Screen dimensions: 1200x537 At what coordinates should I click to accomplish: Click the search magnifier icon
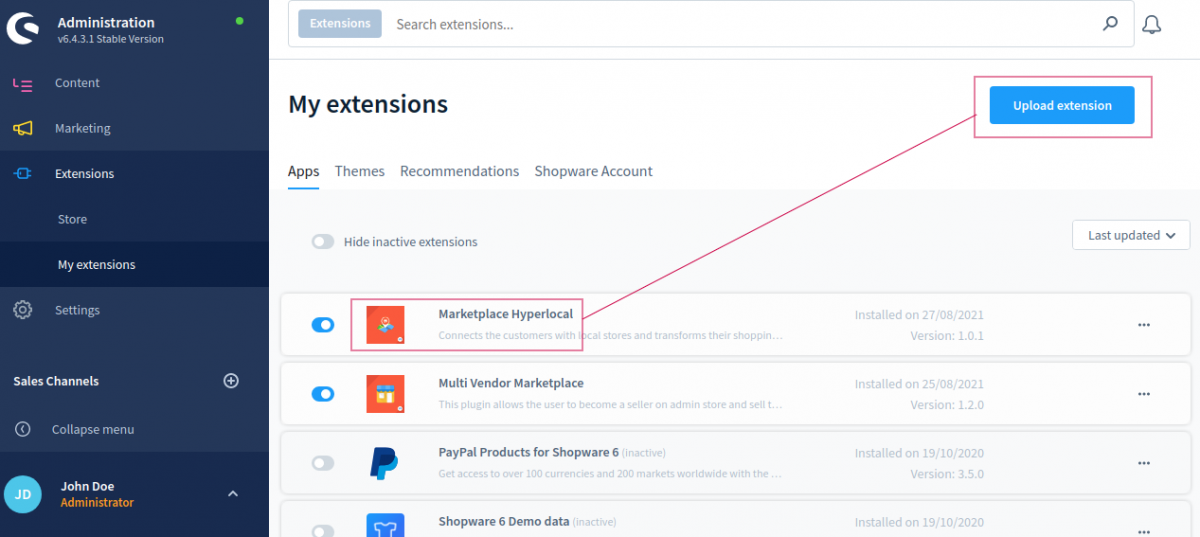pos(1110,24)
